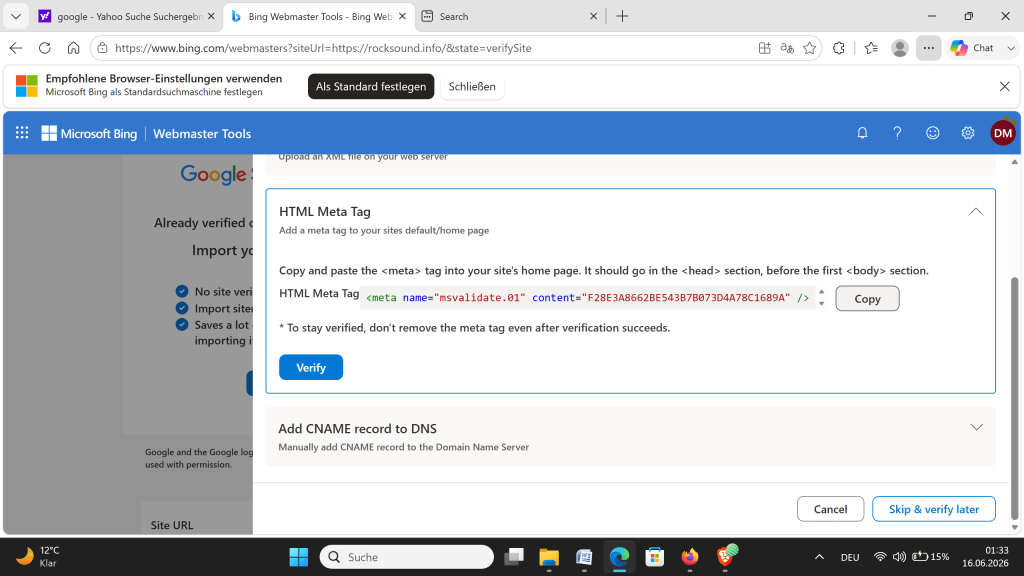Open Microsoft Store from the taskbar

[654, 557]
